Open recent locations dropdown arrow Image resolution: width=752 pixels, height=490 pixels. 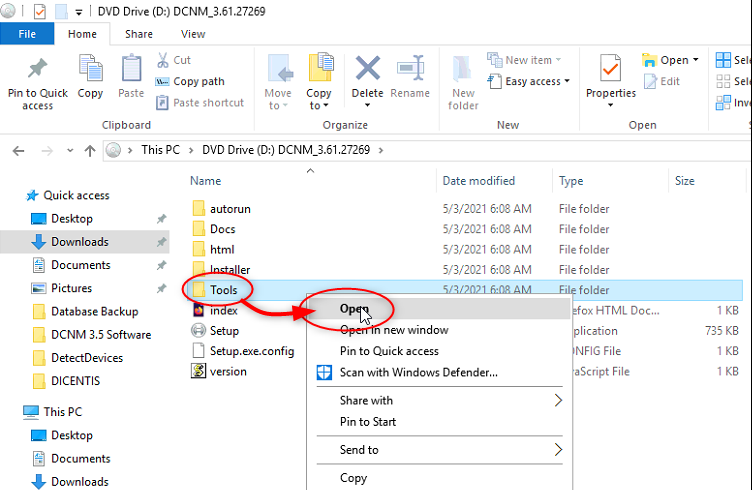(70, 151)
